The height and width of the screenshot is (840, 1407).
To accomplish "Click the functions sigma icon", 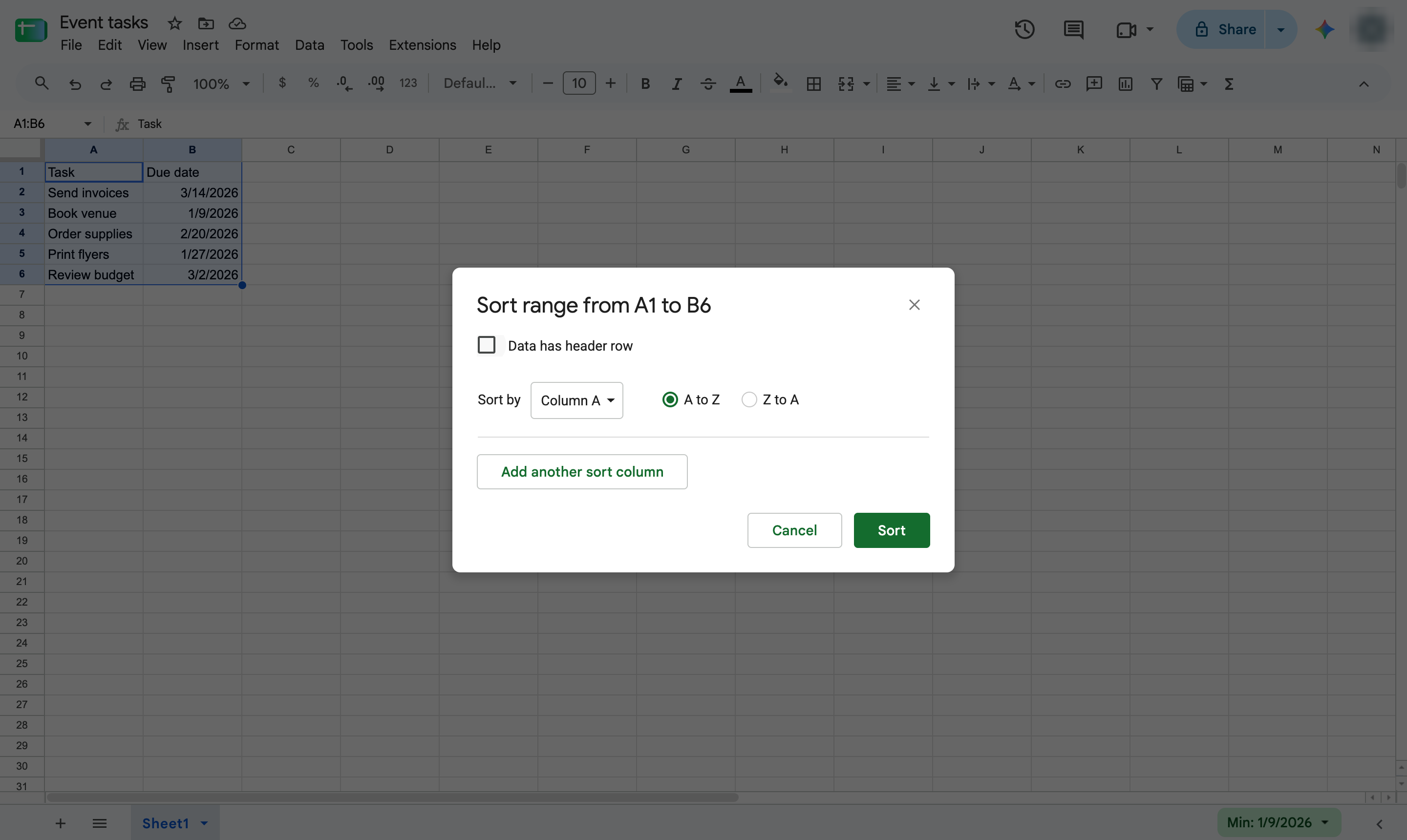I will coord(1229,84).
